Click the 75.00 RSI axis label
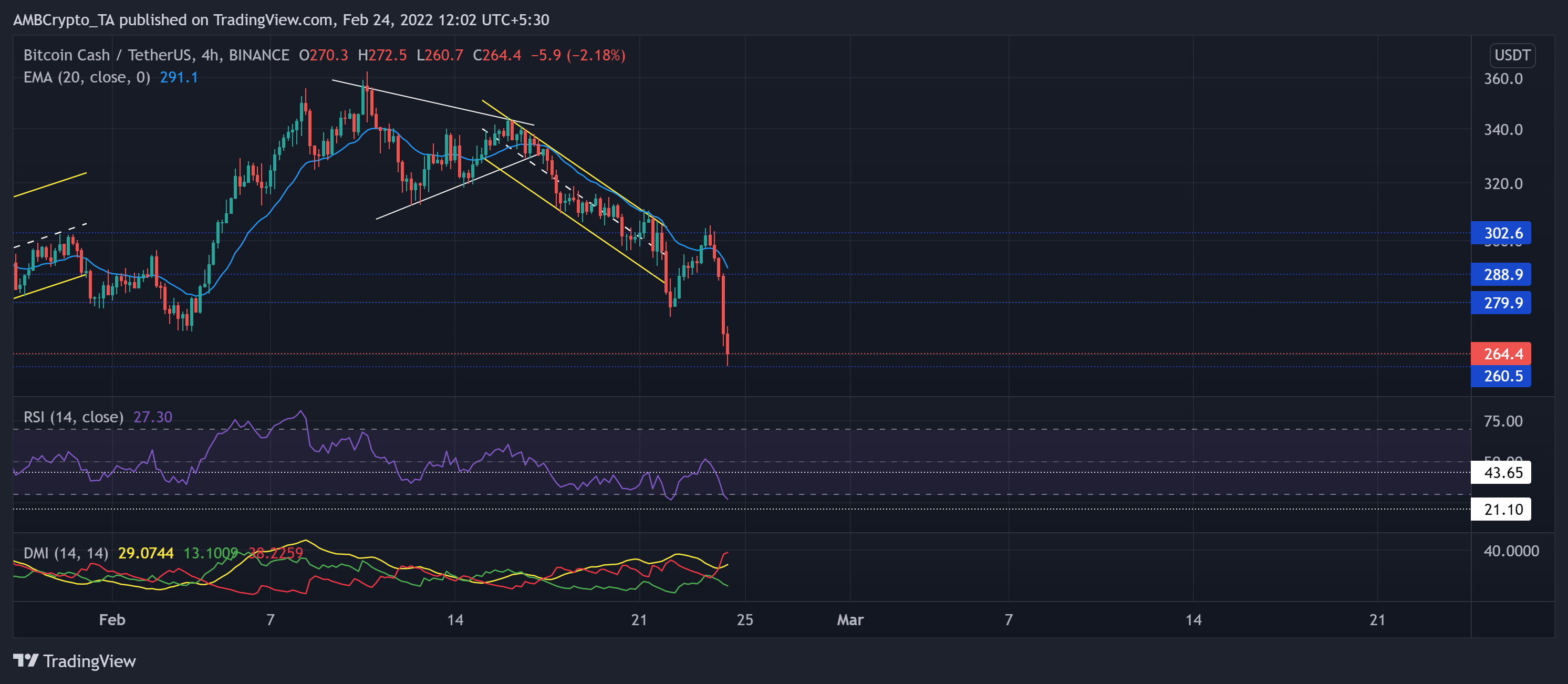This screenshot has width=1568, height=684. pyautogui.click(x=1503, y=421)
